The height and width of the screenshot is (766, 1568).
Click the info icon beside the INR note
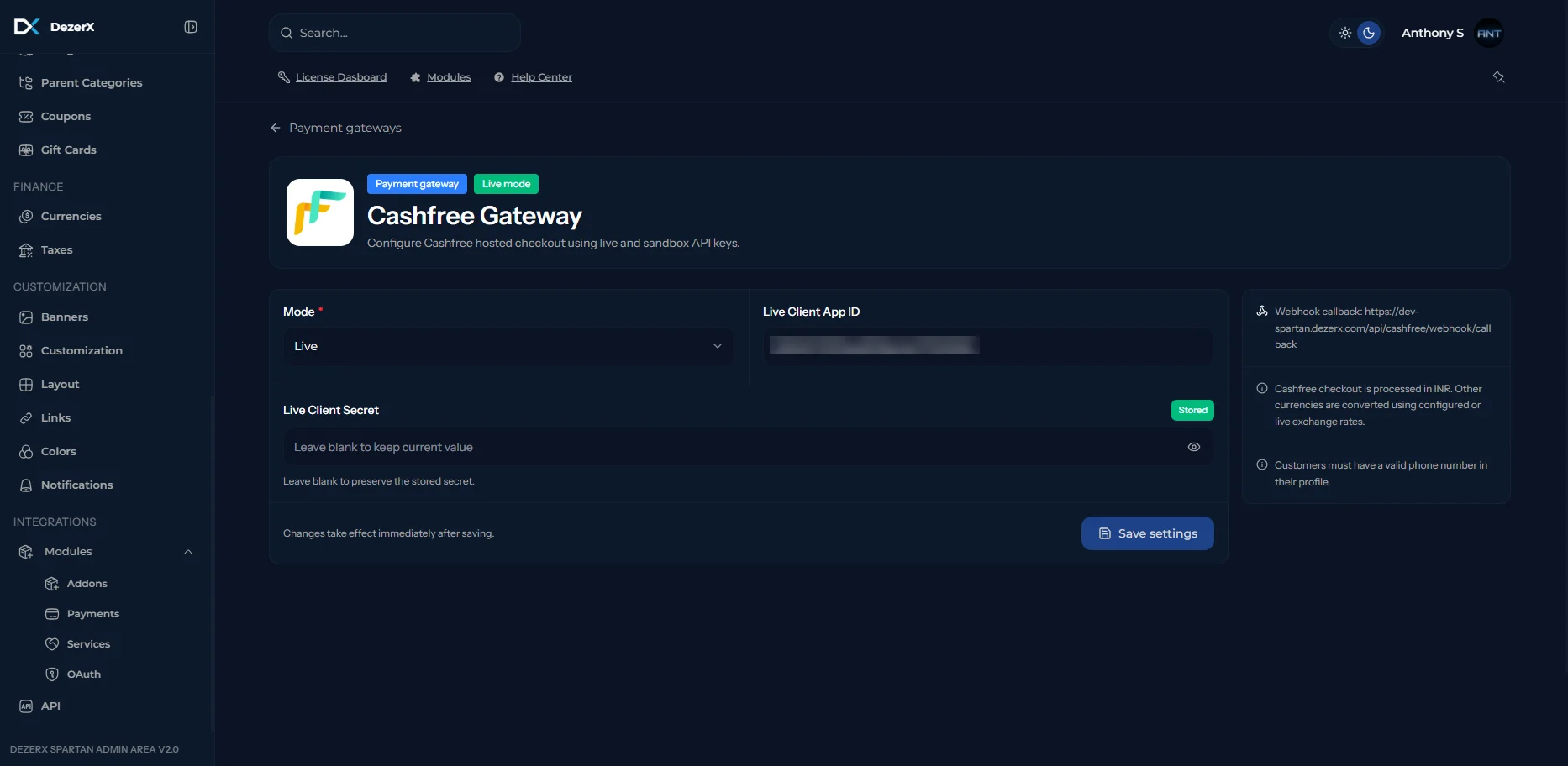[1262, 388]
